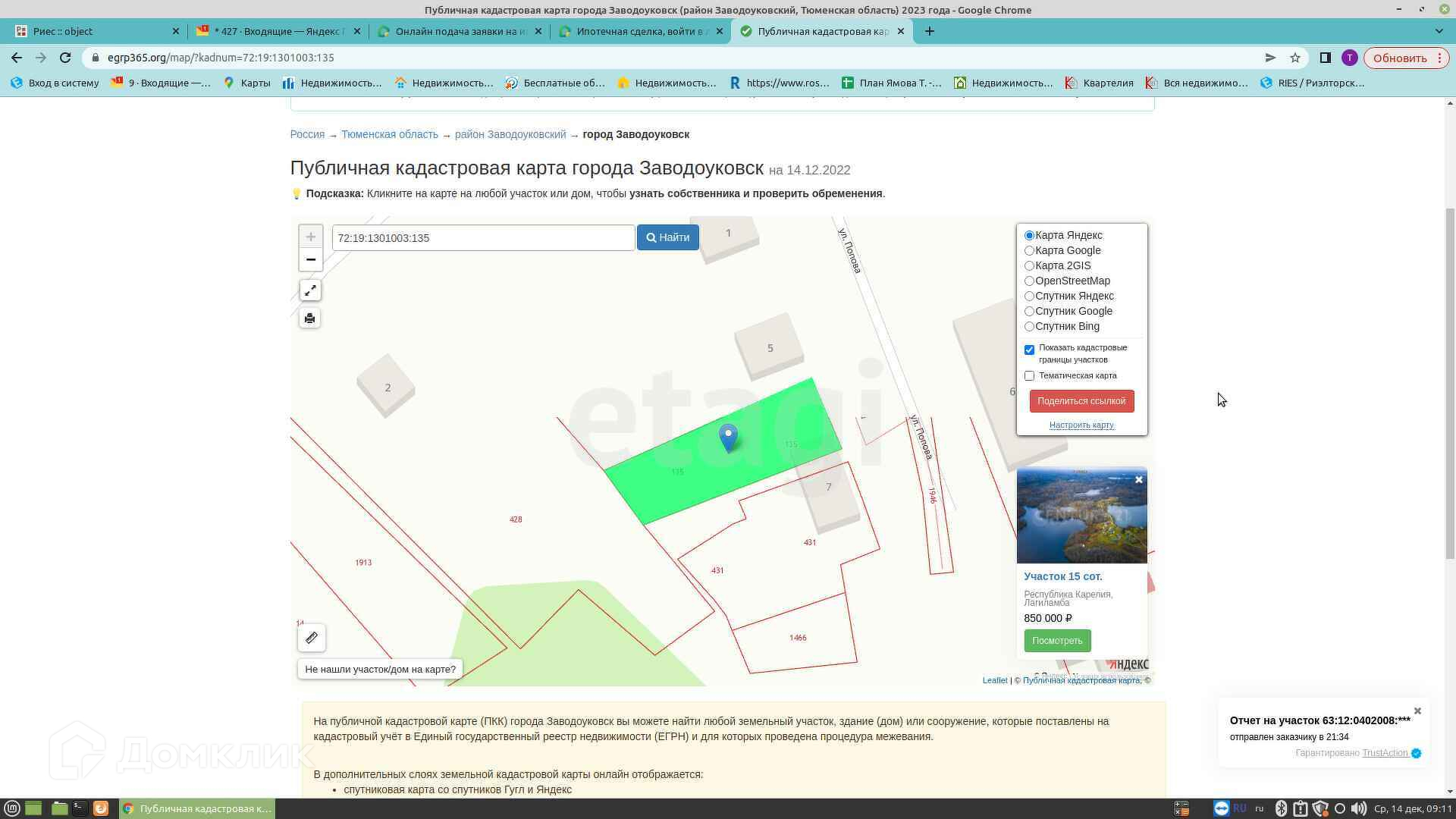Toggle fullscreen map view icon
Image resolution: width=1456 pixels, height=819 pixels.
[310, 290]
